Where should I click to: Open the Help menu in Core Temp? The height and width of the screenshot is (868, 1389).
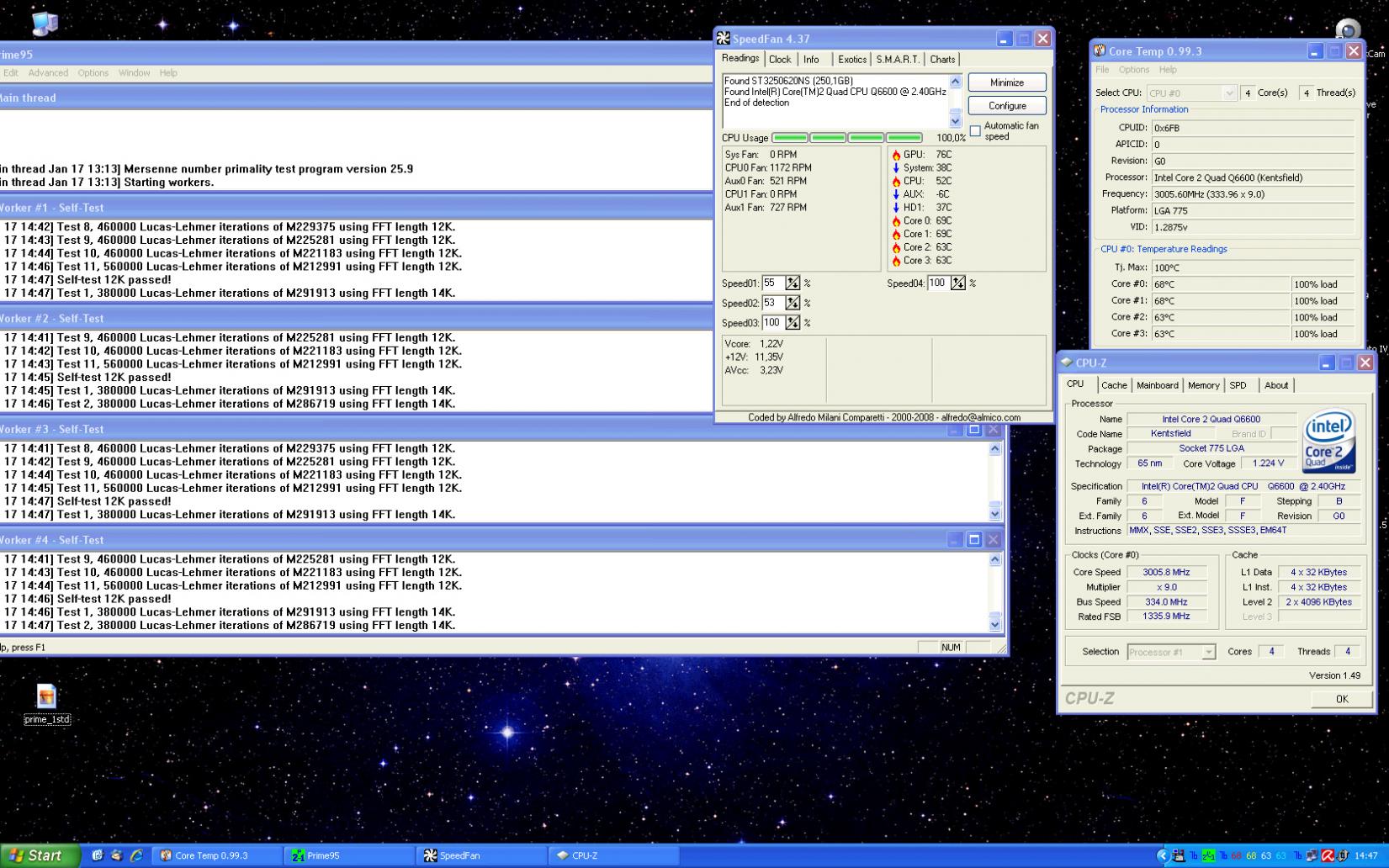click(1168, 70)
